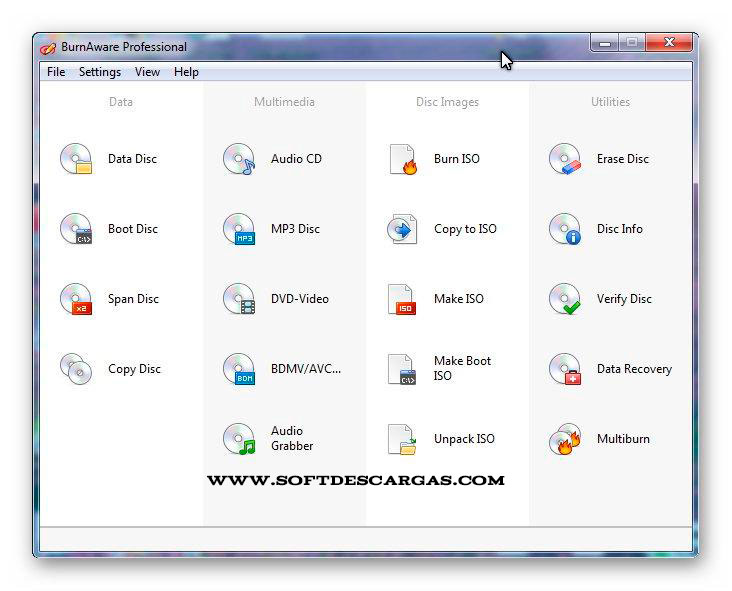Click the Audio CD music note icon
The image size is (732, 591).
(x=239, y=159)
